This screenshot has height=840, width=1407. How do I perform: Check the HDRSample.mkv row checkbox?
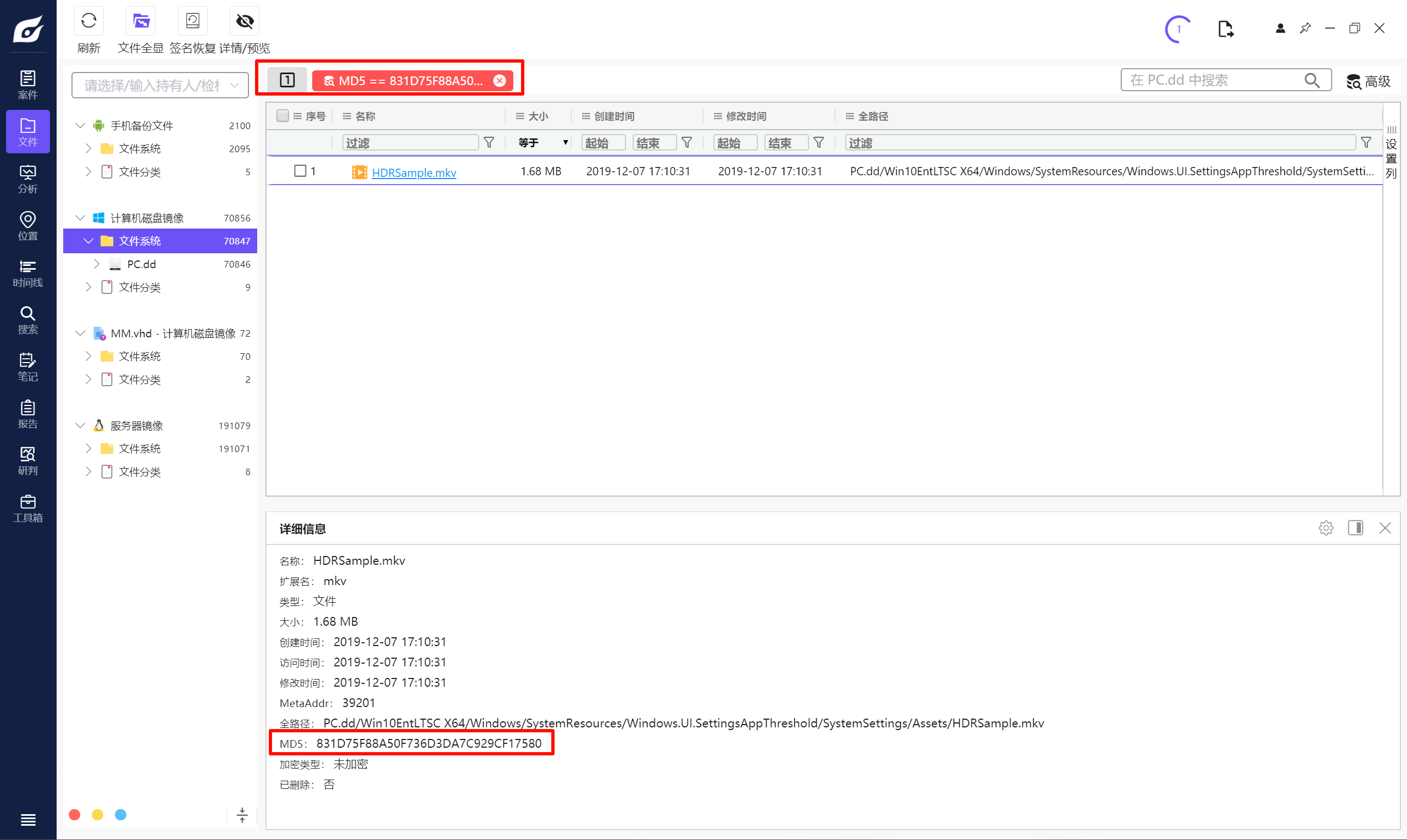click(300, 171)
